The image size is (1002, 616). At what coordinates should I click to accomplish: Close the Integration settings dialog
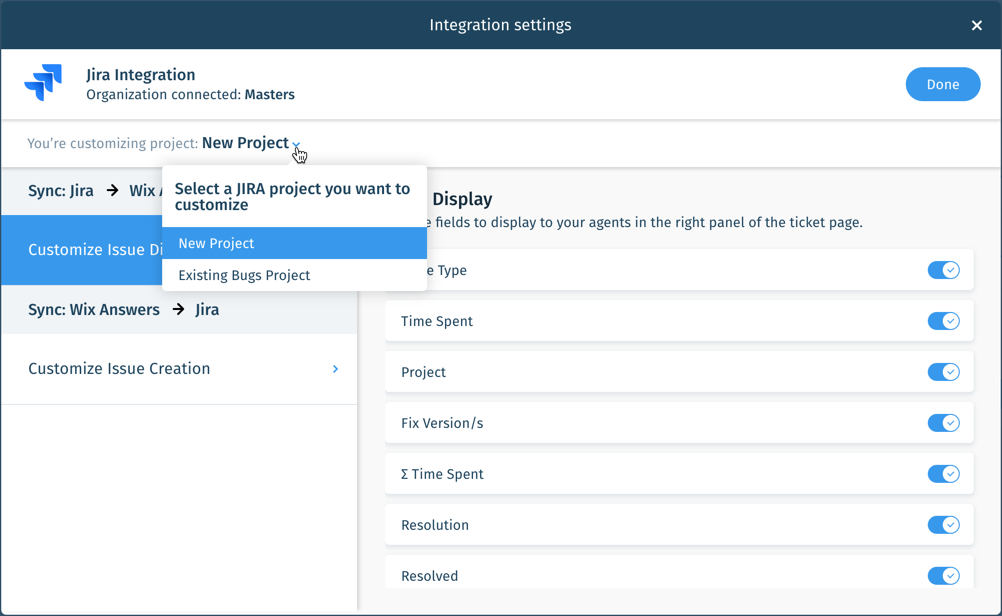point(976,25)
